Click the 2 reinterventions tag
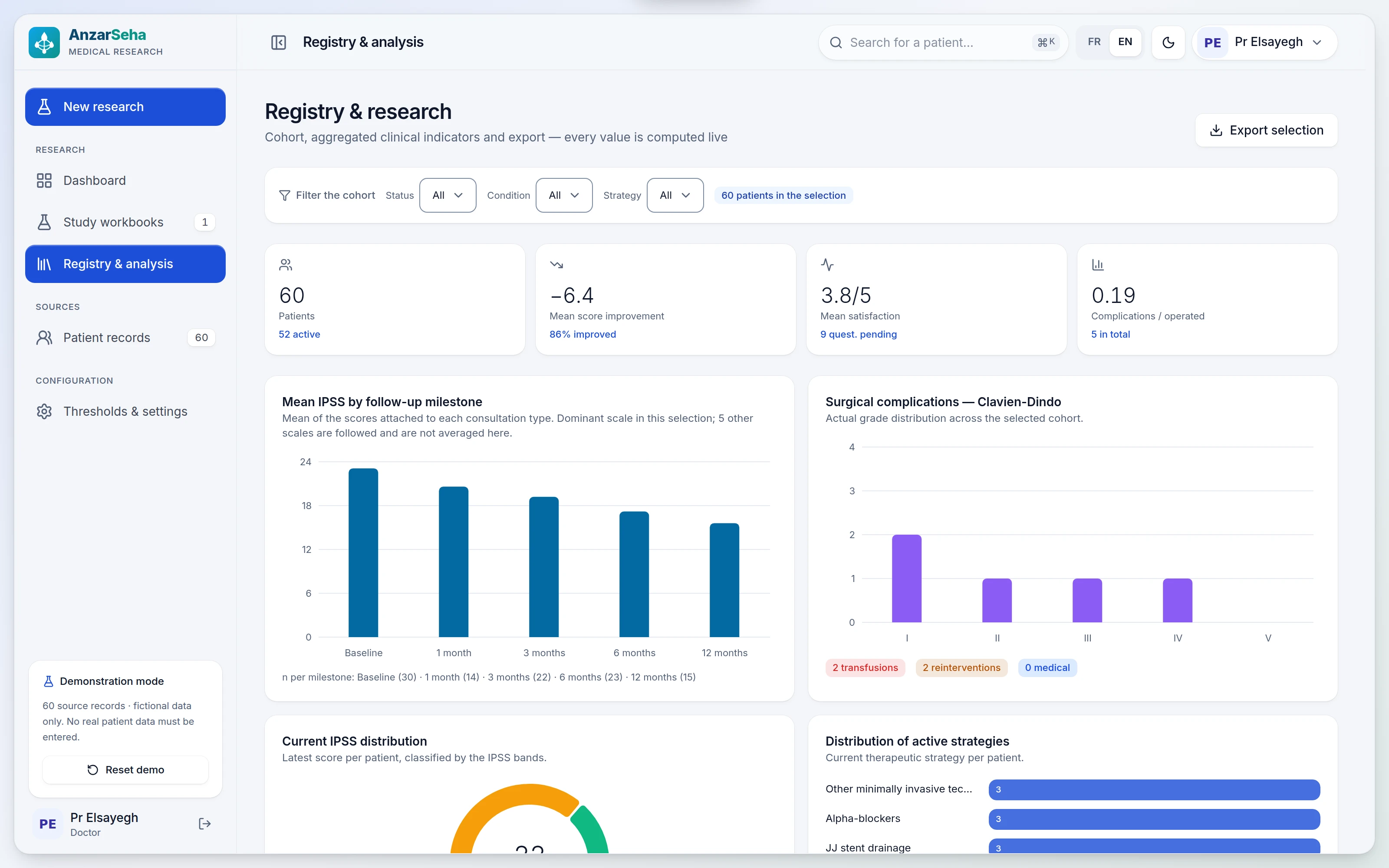Viewport: 1389px width, 868px height. (x=961, y=667)
